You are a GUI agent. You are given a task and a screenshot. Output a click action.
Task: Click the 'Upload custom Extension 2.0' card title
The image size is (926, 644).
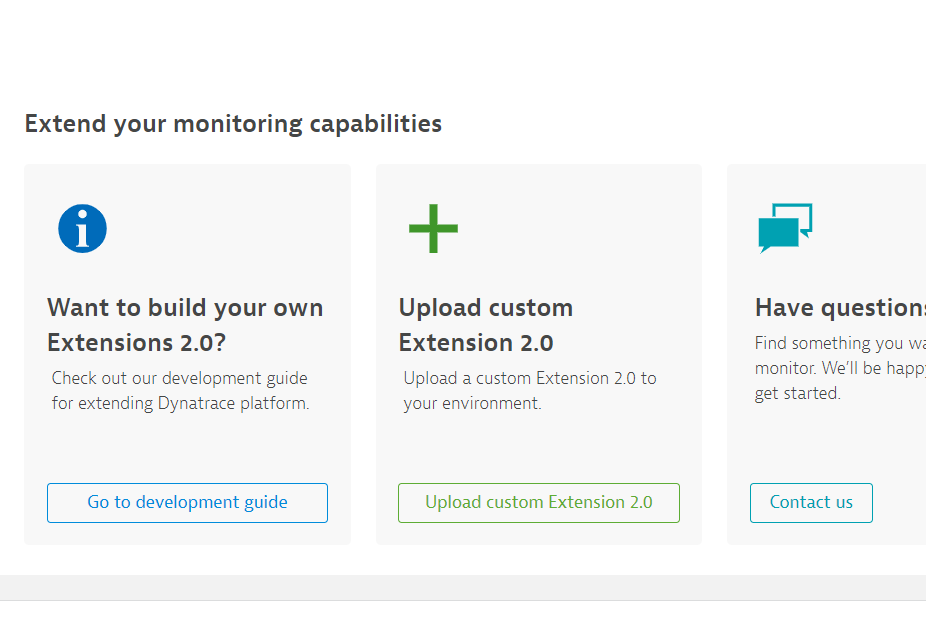click(x=486, y=325)
